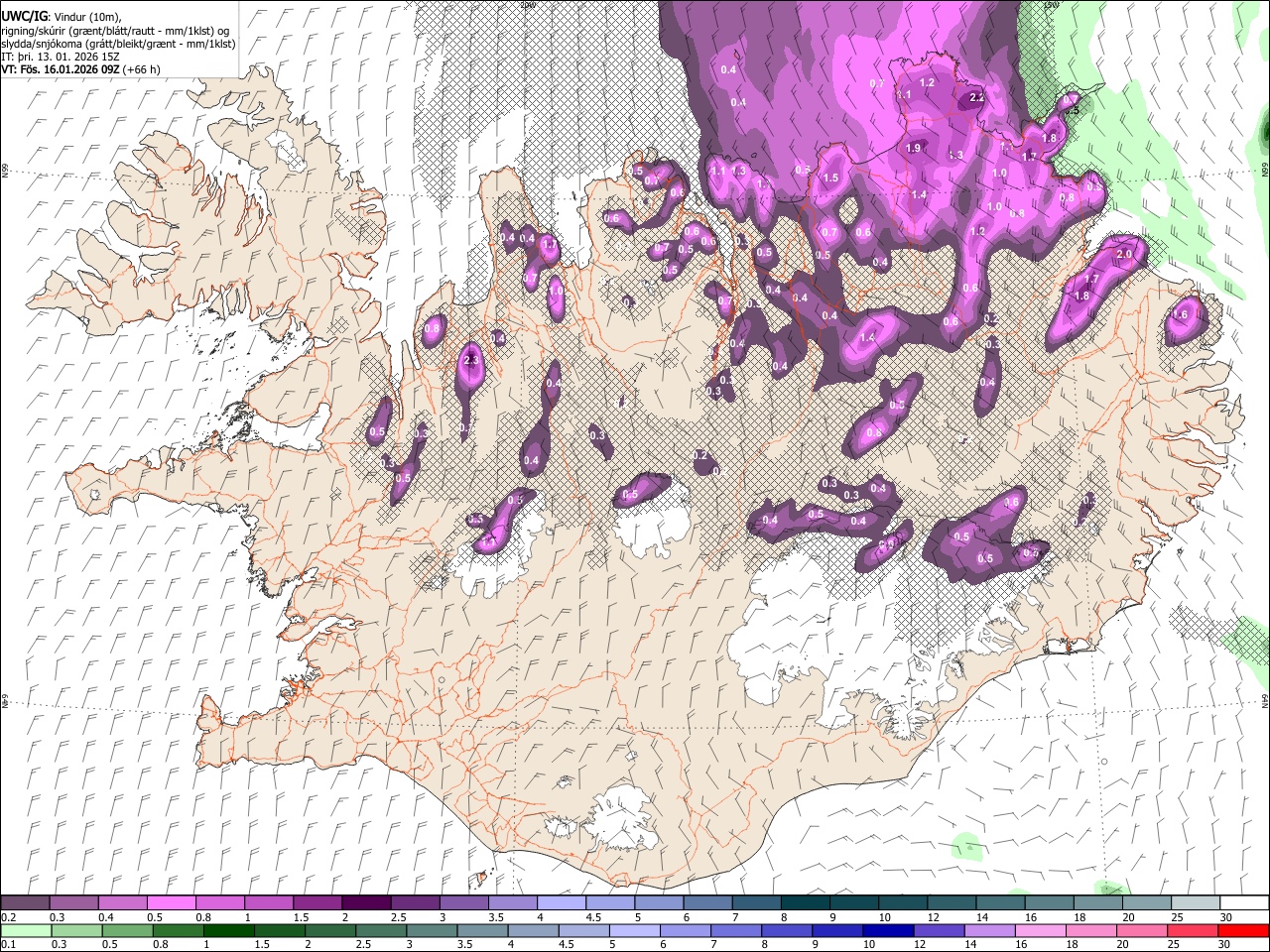Screen dimensions: 1270x952
Task: Click the 2.2 snowfall value in the northeast
Action: pyautogui.click(x=976, y=97)
